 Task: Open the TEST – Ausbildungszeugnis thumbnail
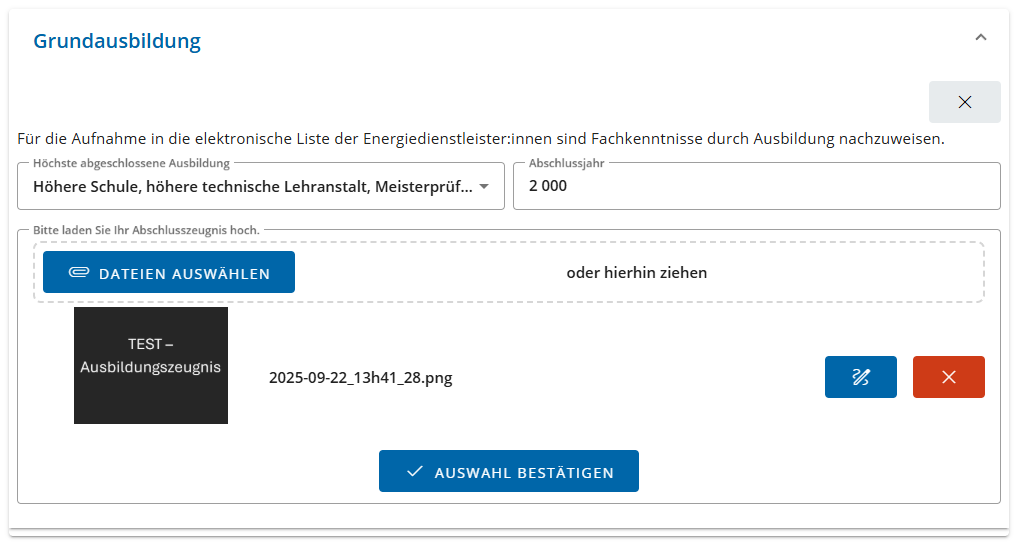tap(151, 366)
